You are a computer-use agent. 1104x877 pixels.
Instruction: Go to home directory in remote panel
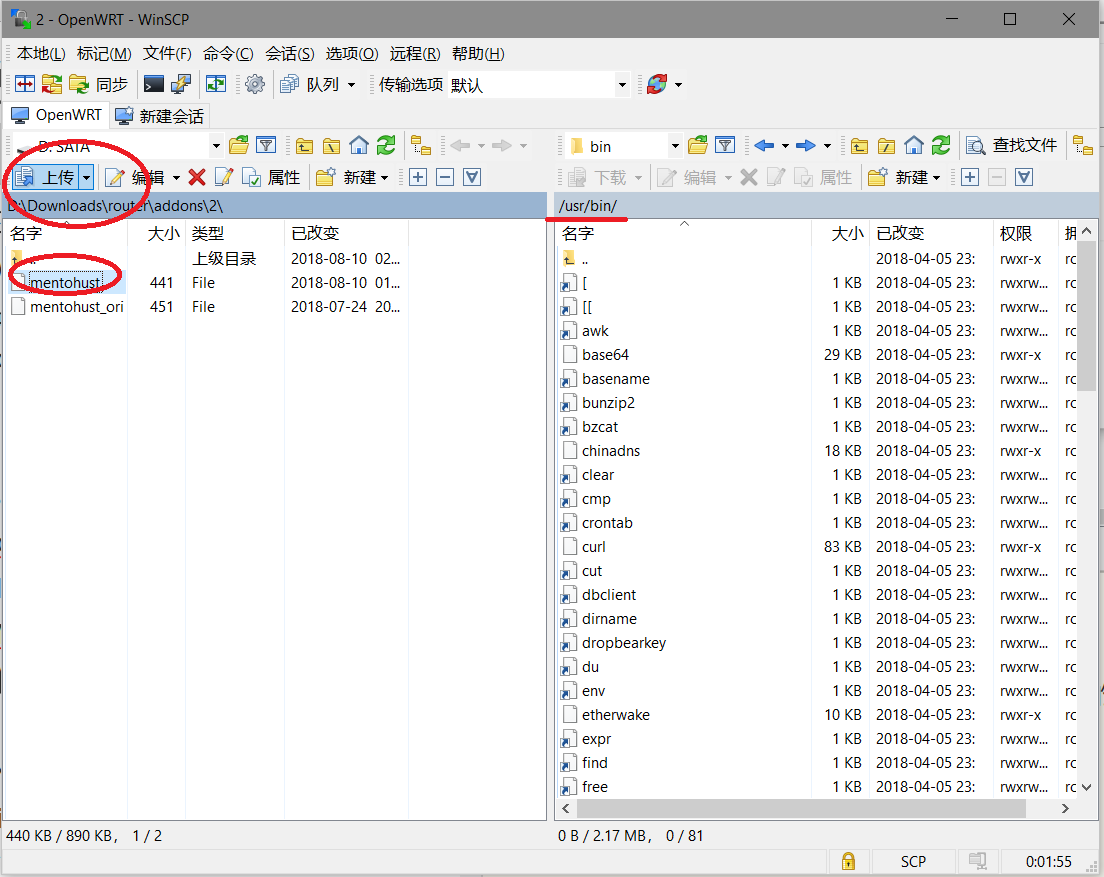click(914, 146)
